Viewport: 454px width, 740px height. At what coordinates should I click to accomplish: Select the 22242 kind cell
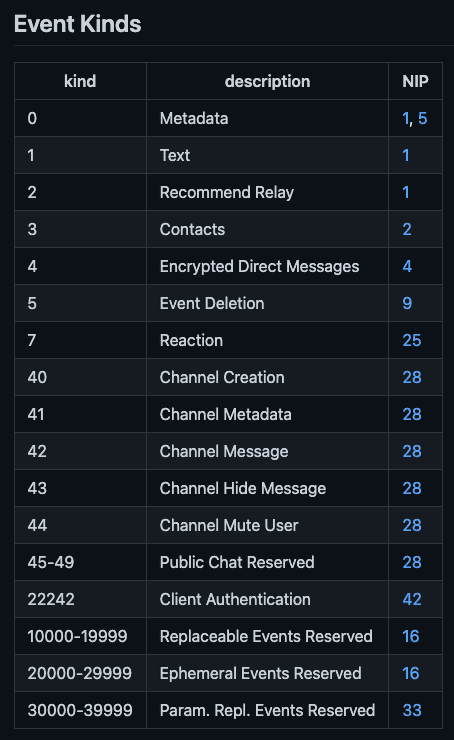[x=81, y=599]
